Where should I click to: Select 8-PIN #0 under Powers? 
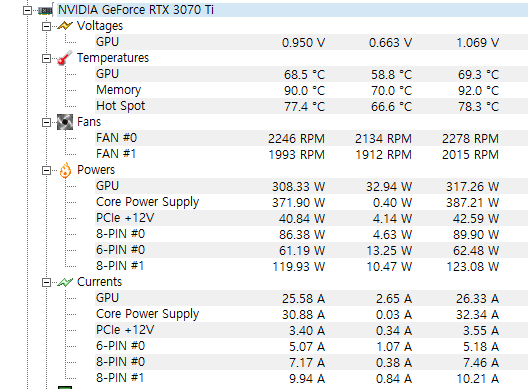coord(121,234)
